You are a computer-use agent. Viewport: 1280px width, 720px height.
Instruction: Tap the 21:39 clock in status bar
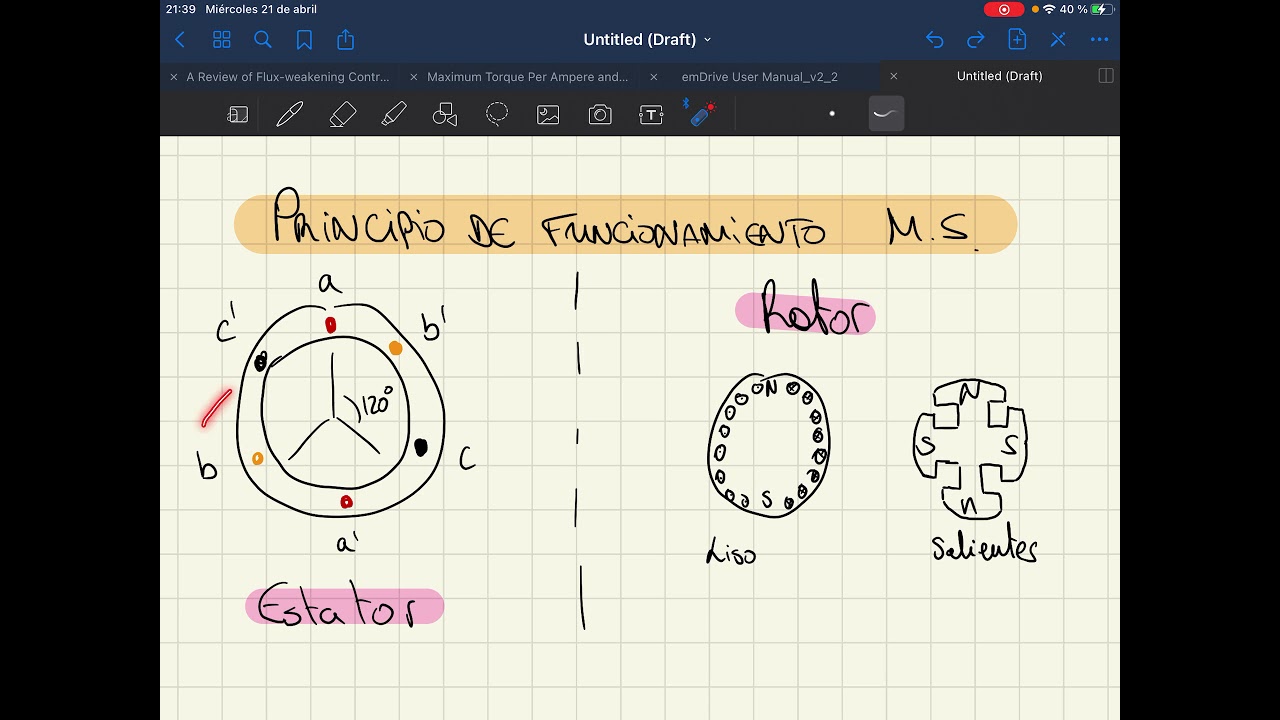[x=181, y=9]
